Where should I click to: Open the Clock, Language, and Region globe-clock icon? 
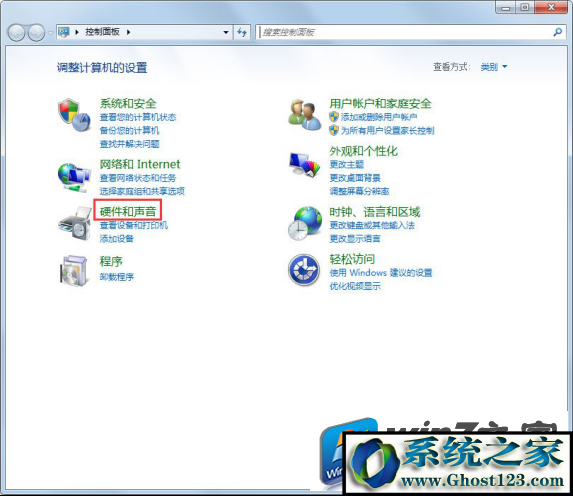[305, 223]
